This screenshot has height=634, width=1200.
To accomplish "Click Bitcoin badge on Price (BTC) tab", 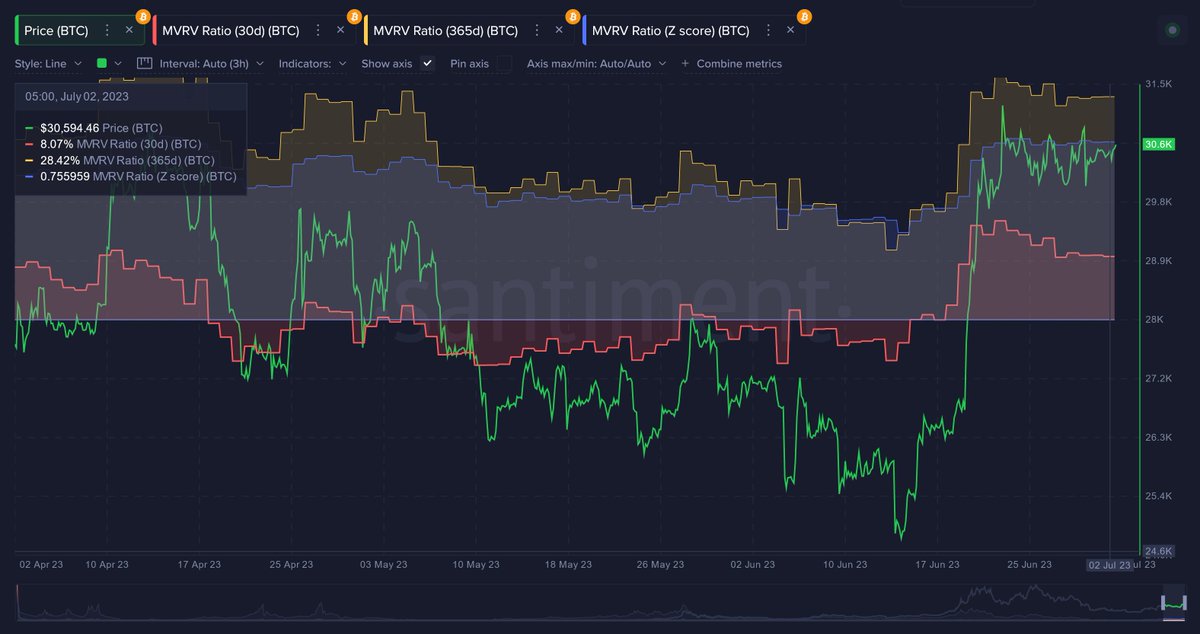I will (x=143, y=16).
